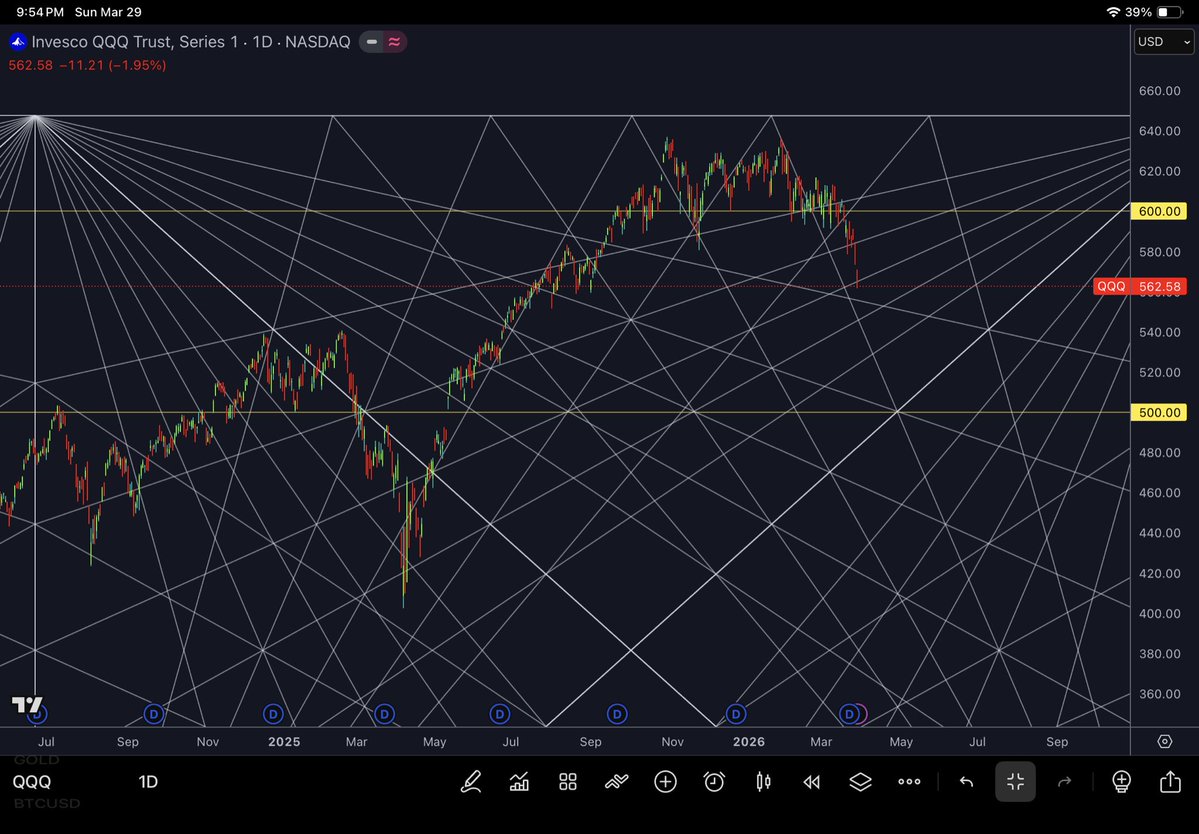Toggle the minus pill next to chart title
The width and height of the screenshot is (1199, 834).
pyautogui.click(x=370, y=42)
